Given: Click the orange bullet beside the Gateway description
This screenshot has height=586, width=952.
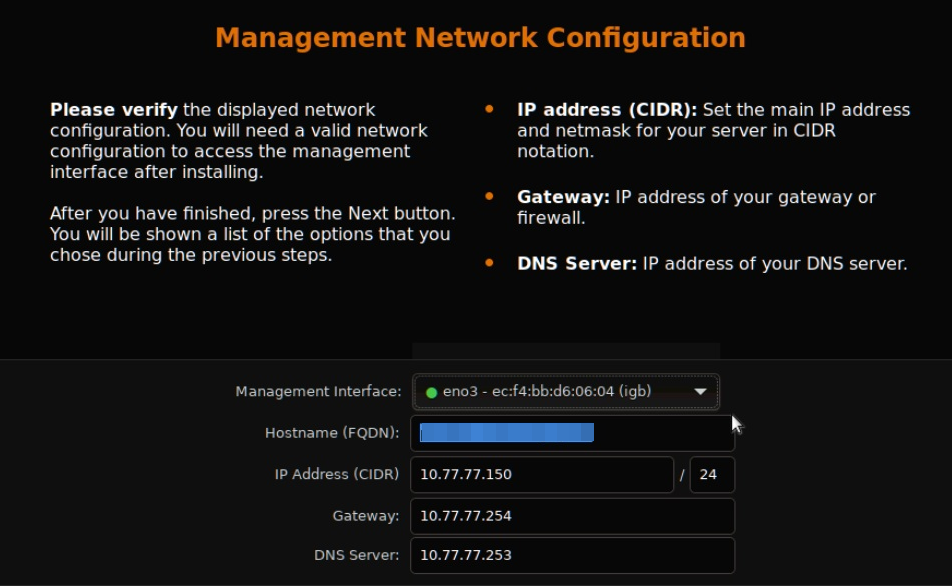Looking at the screenshot, I should tap(489, 196).
